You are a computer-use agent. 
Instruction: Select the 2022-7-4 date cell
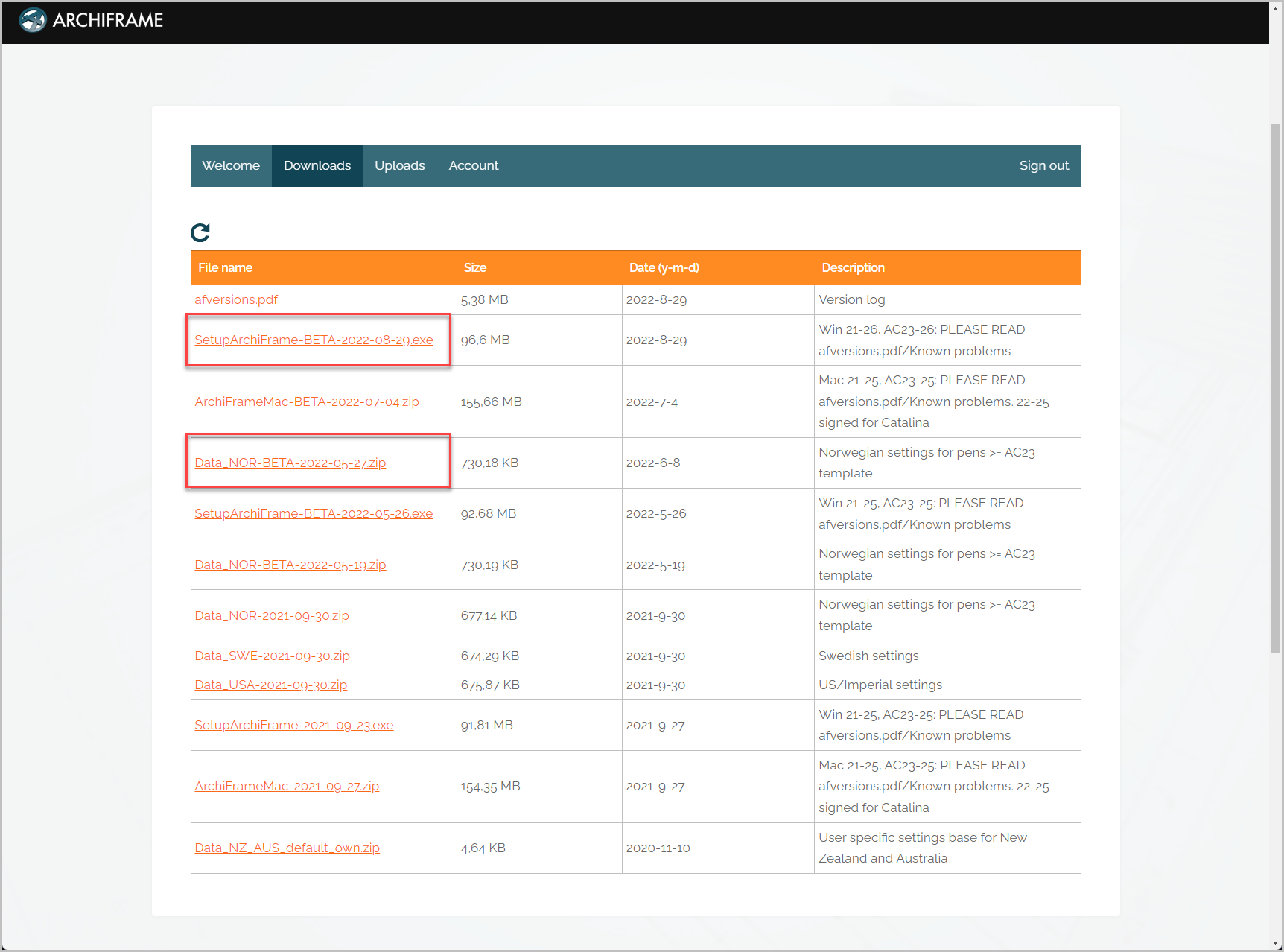(718, 402)
